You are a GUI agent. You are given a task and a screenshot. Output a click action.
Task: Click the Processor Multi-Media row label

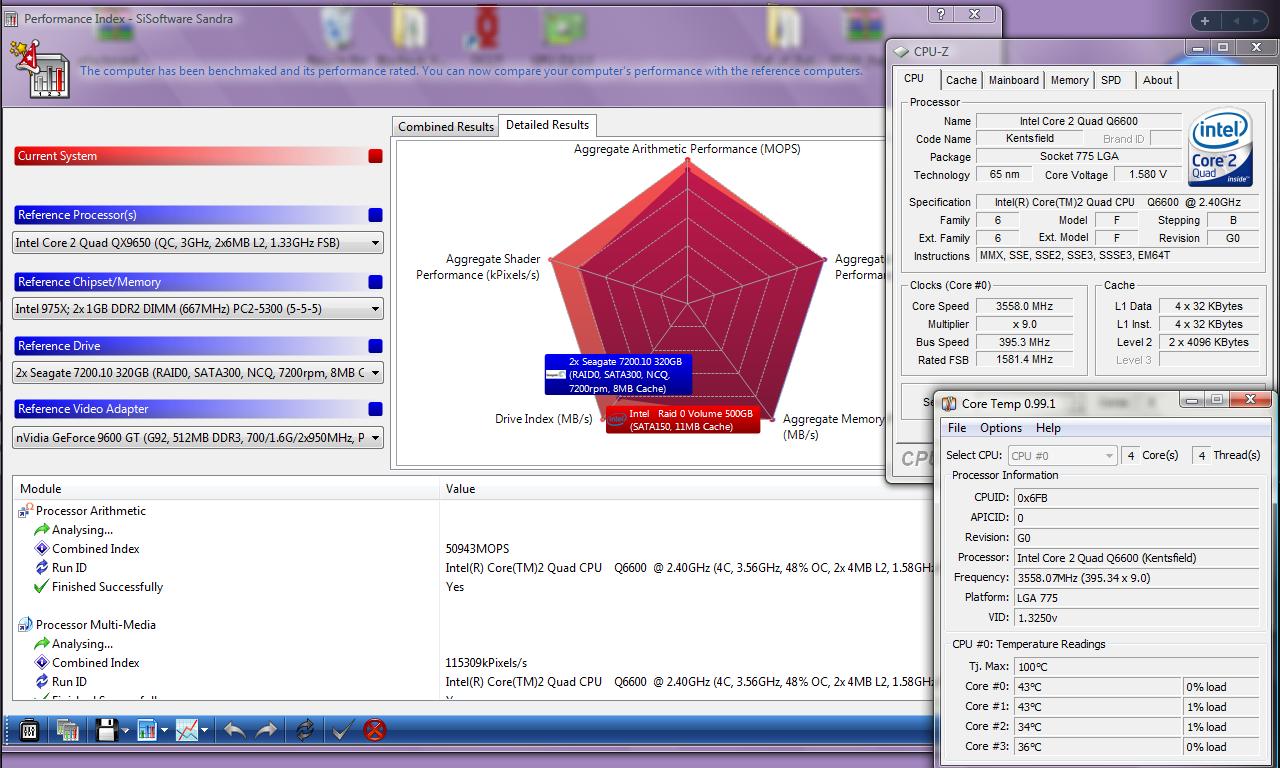click(96, 625)
